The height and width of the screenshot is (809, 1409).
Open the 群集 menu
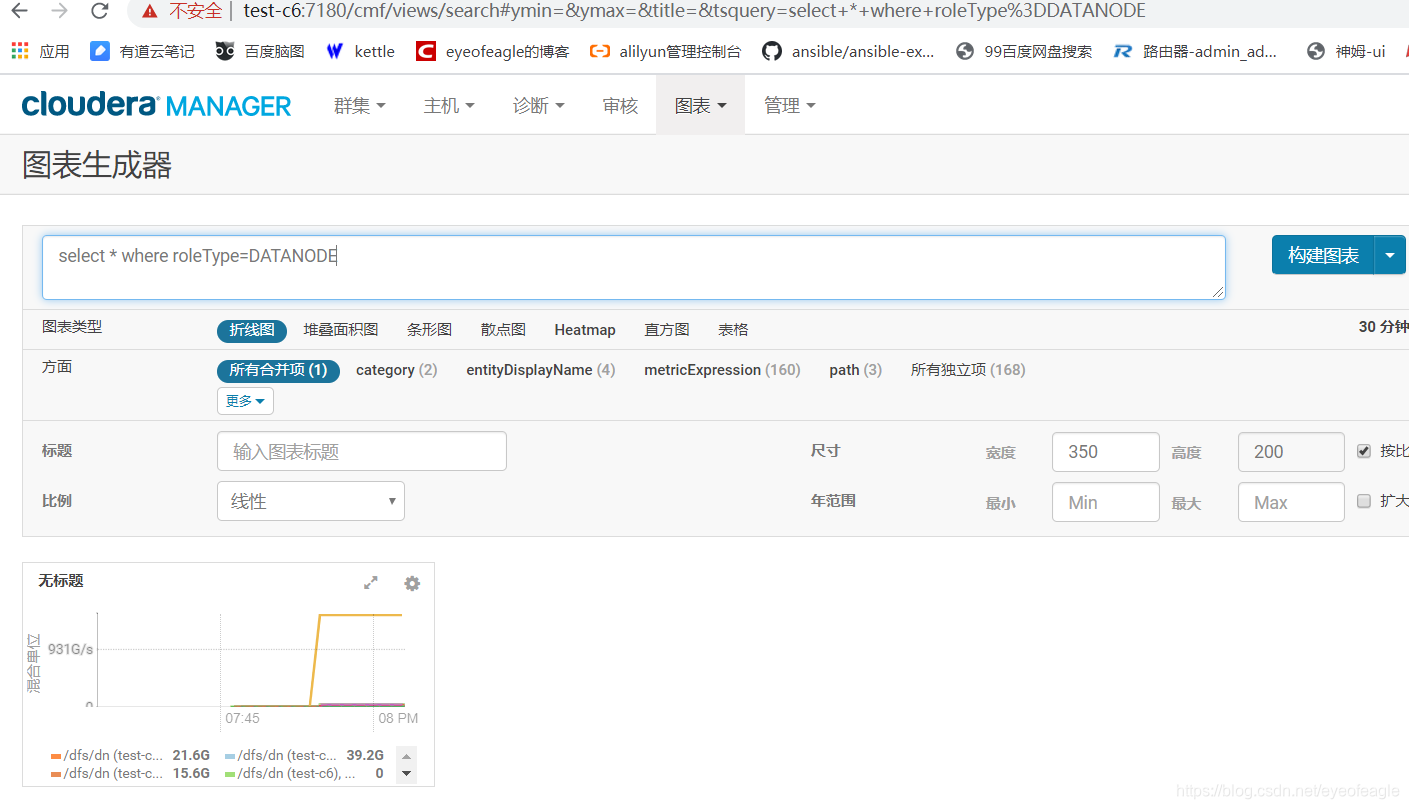[x=359, y=105]
